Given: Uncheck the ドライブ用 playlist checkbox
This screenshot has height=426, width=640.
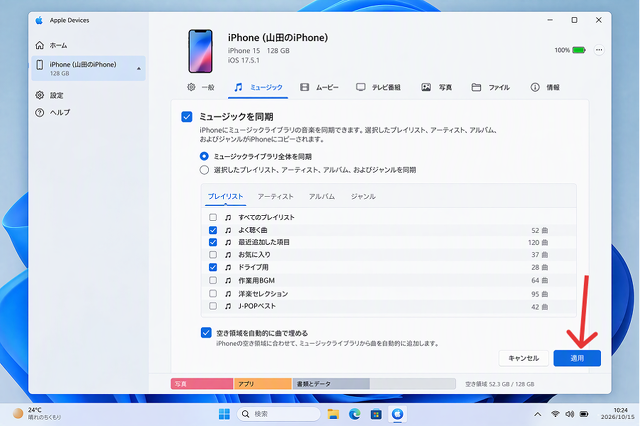Looking at the screenshot, I should 213,267.
